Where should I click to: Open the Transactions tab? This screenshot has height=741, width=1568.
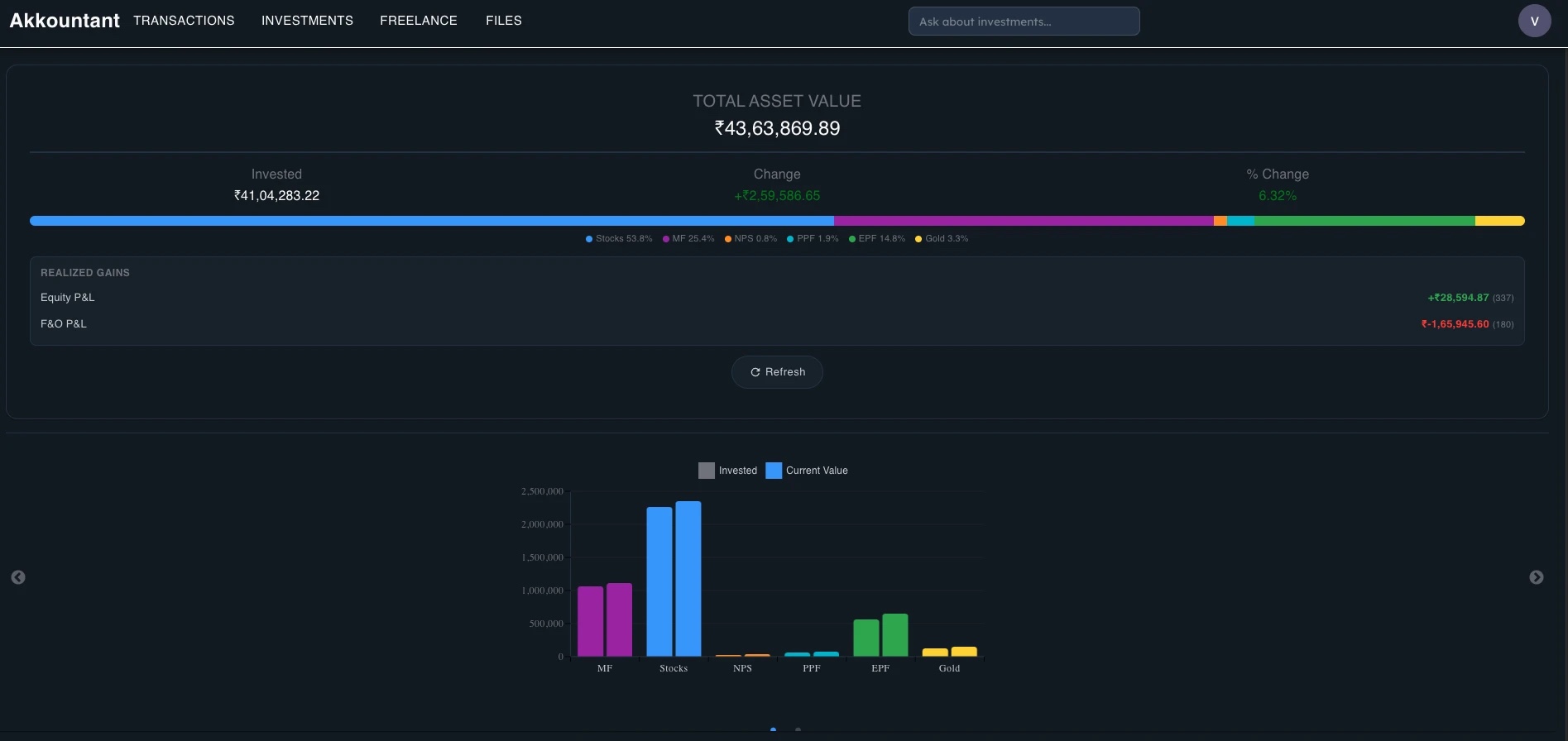pos(184,21)
